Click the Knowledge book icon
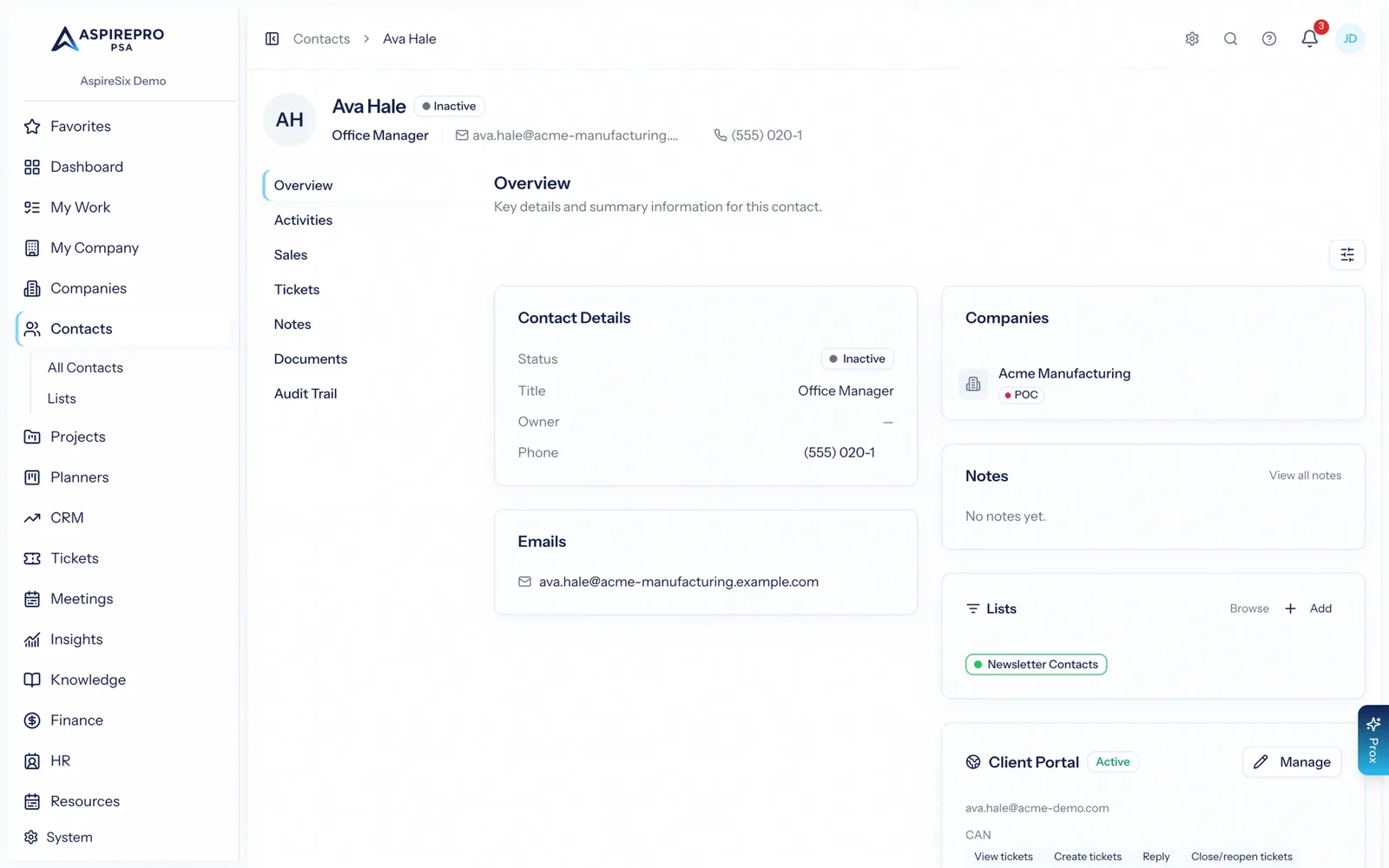The width and height of the screenshot is (1389, 868). pyautogui.click(x=32, y=680)
